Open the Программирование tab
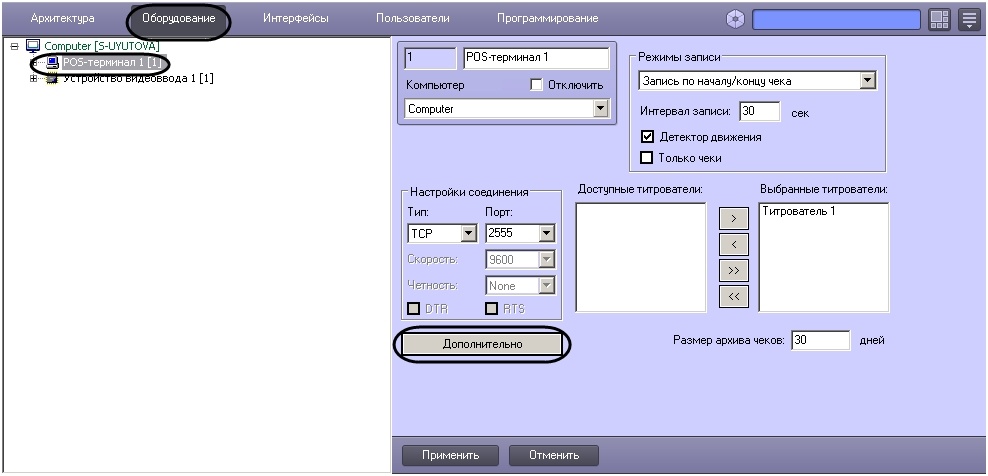Viewport: 988px width, 476px height. [547, 19]
